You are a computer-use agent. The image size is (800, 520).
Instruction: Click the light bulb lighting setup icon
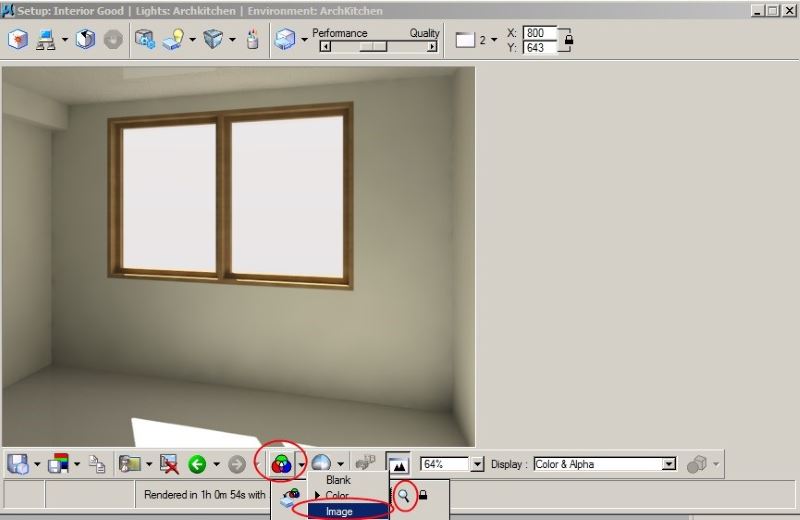click(172, 40)
